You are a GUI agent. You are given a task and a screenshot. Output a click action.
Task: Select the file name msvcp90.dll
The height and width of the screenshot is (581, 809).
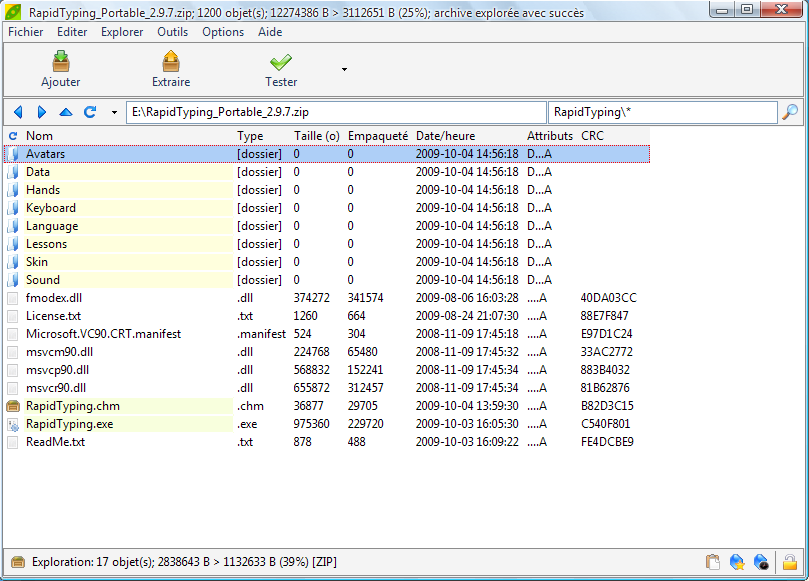point(57,370)
